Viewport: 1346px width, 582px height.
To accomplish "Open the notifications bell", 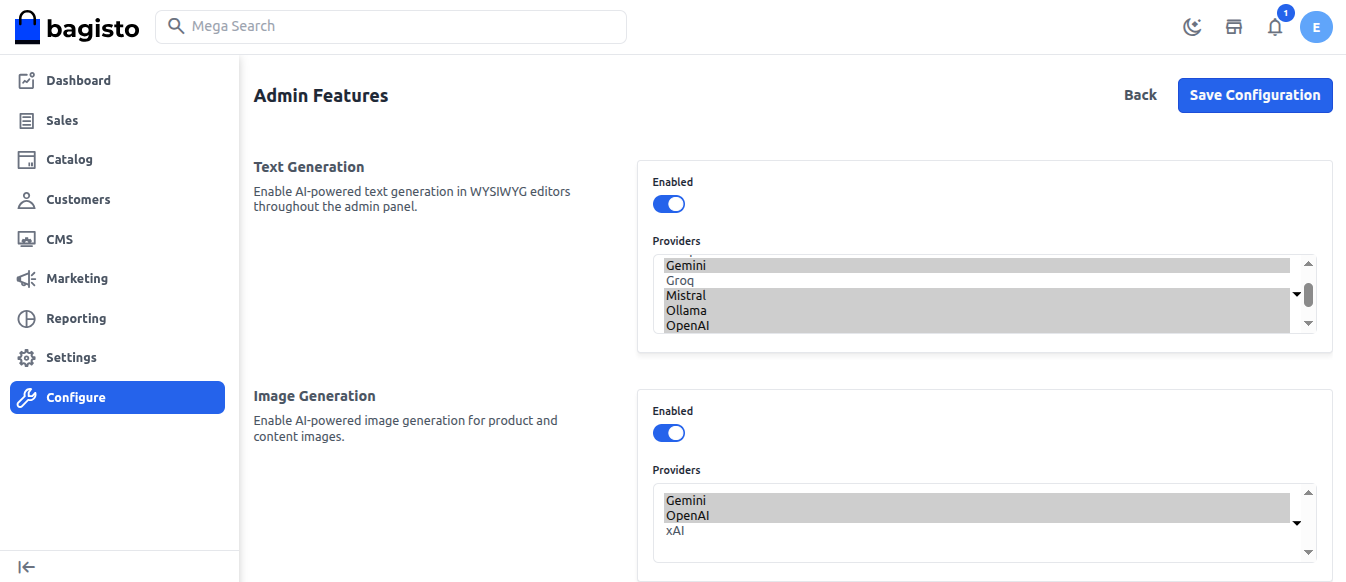I will point(1275,27).
